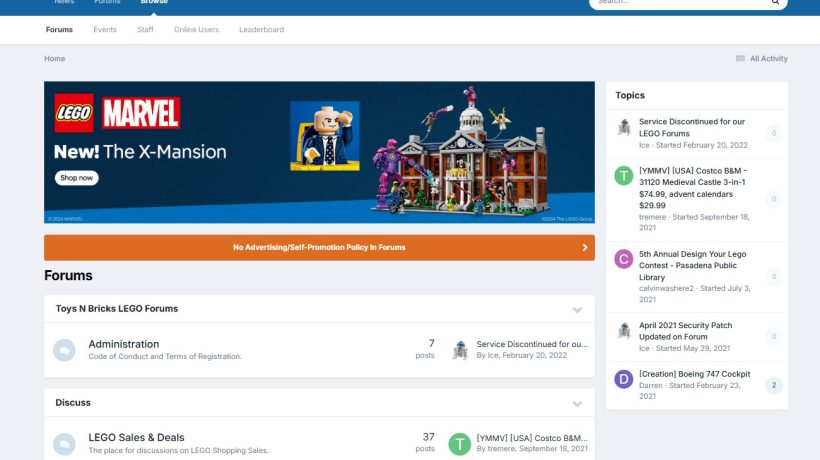Click 'New! The X-Mansion' banner headline

(x=140, y=152)
